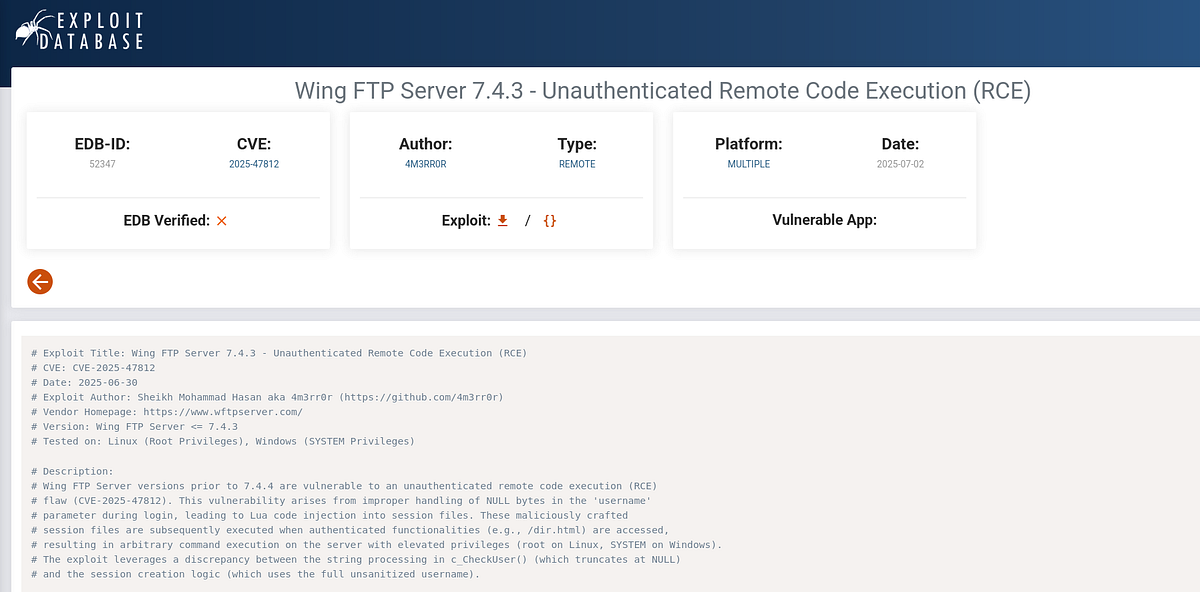Viewport: 1200px width, 592px height.
Task: Click the orange back arrow button
Action: tap(40, 282)
